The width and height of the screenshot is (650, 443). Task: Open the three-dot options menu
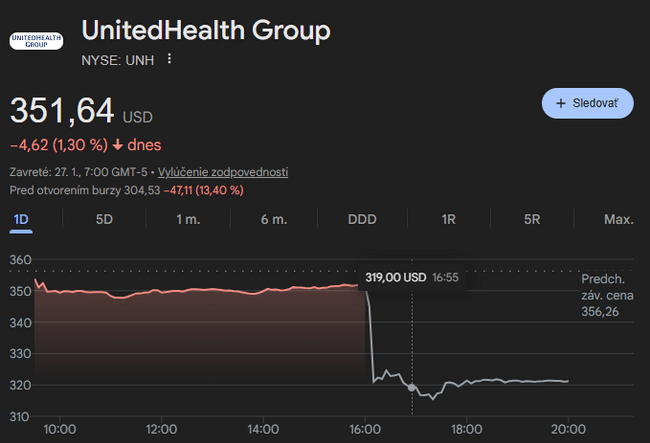169,59
